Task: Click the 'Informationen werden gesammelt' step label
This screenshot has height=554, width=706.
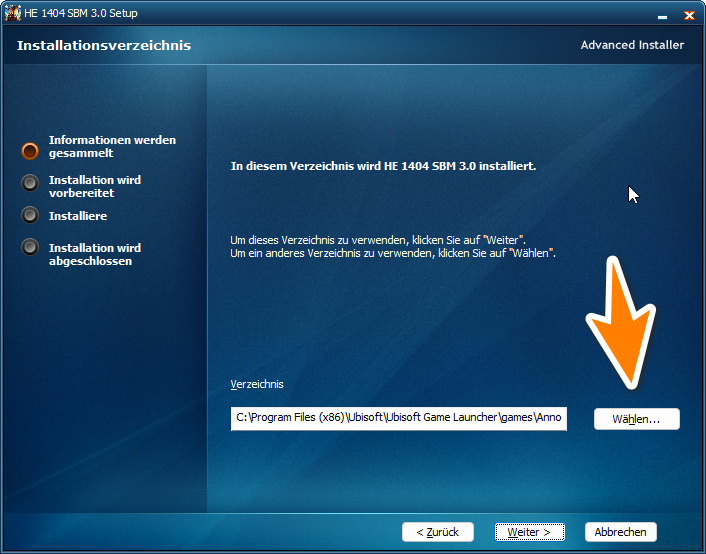Action: (x=113, y=146)
